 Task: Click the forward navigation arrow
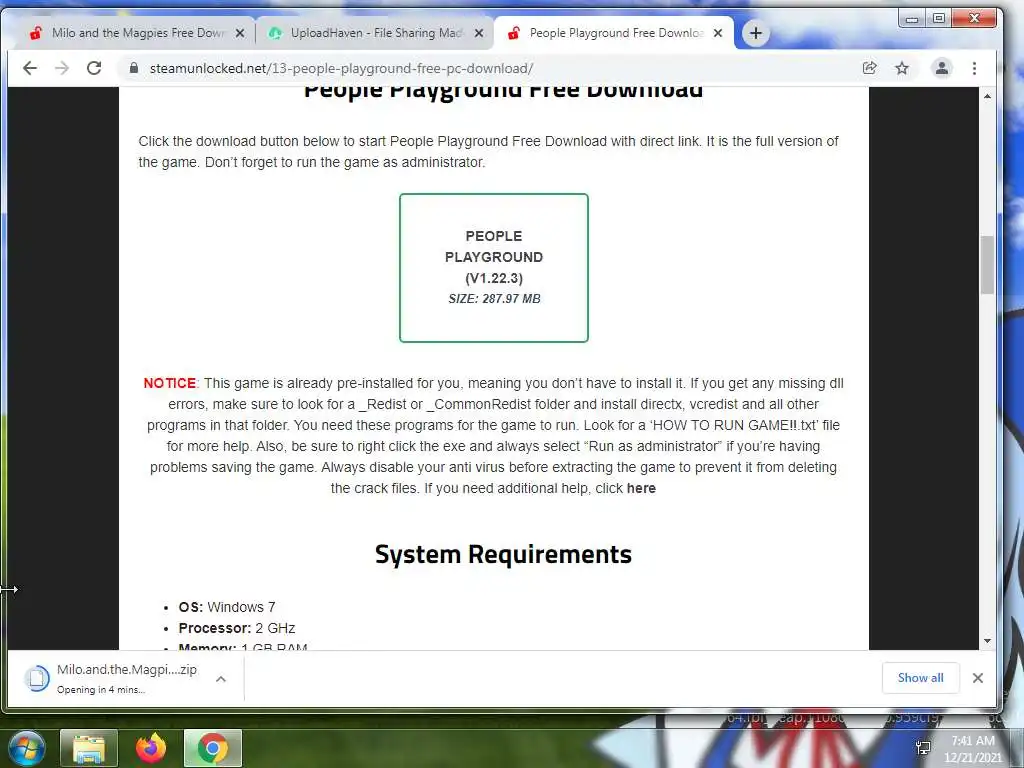pyautogui.click(x=62, y=68)
